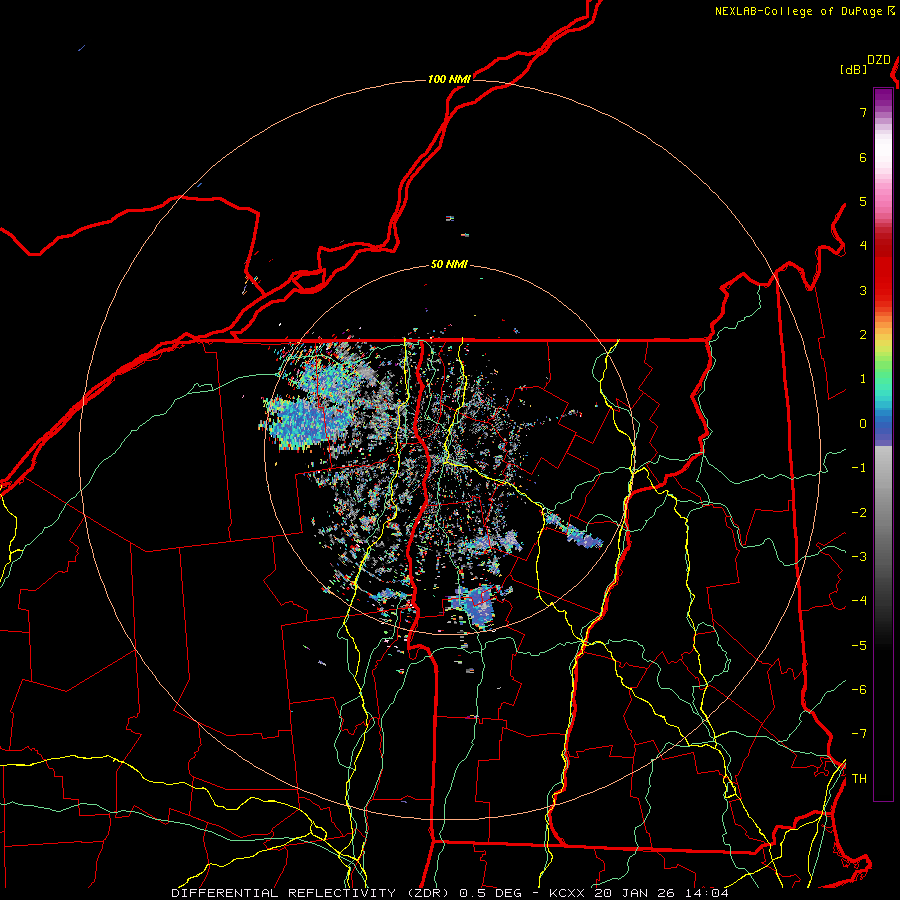Click the 3 value on color scale

(x=863, y=290)
